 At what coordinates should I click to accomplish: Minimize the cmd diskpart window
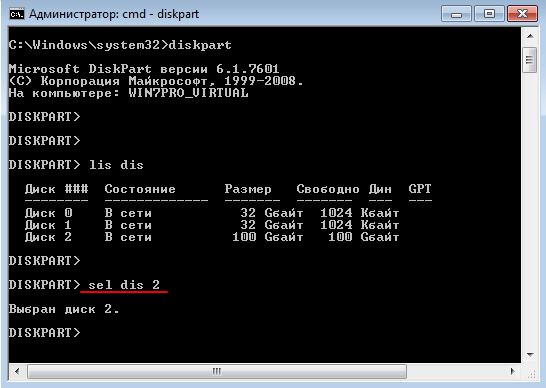click(x=456, y=14)
